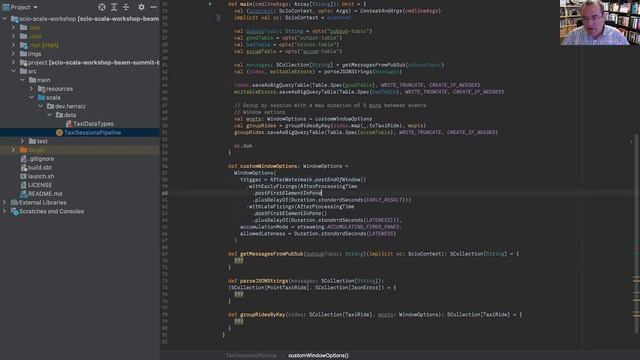This screenshot has width=640, height=360.
Task: Click the Collapse All icon in Project panel
Action: click(x=126, y=7)
